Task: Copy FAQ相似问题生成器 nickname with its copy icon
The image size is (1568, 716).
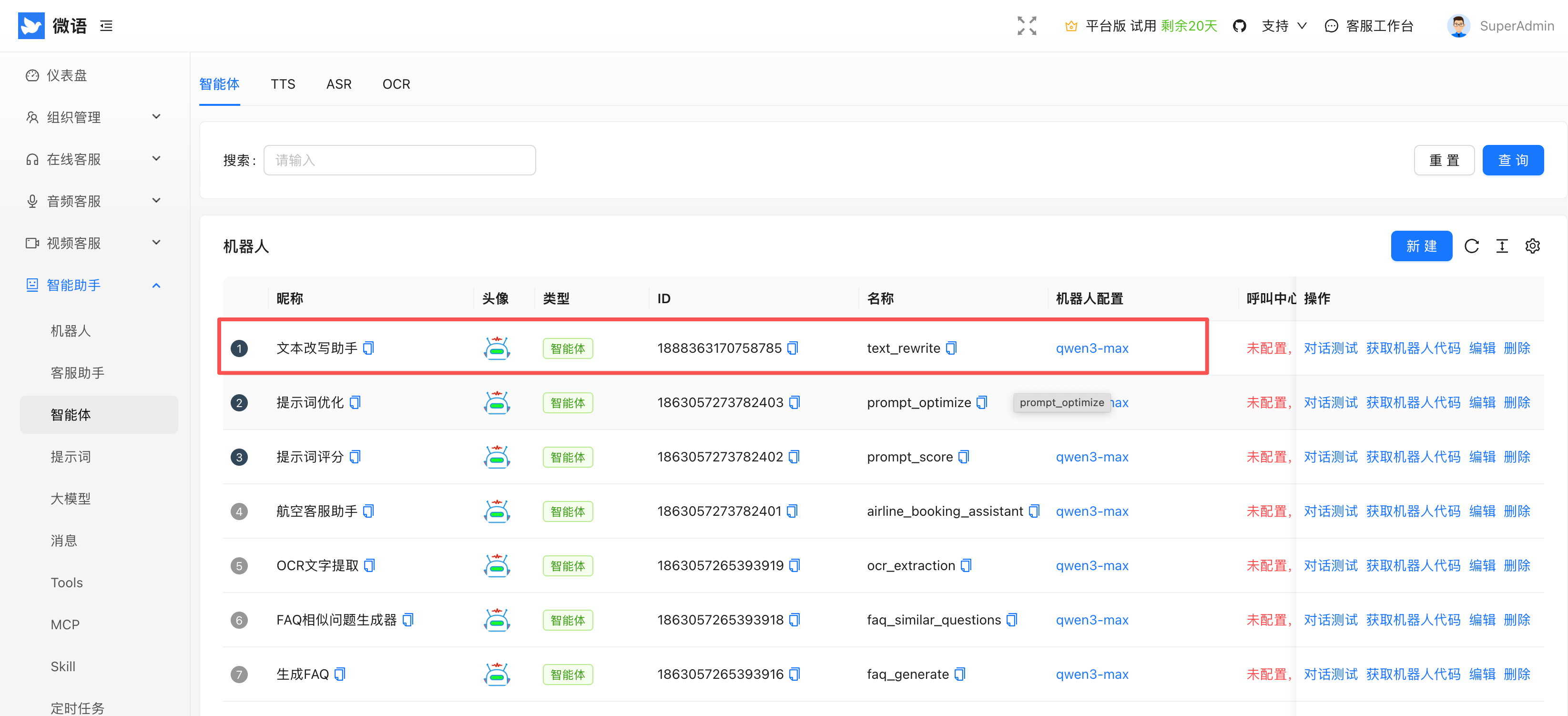Action: (408, 619)
